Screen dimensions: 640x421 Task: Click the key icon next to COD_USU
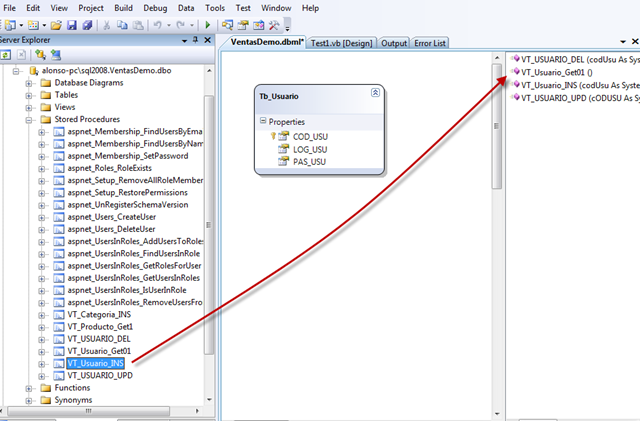click(273, 136)
